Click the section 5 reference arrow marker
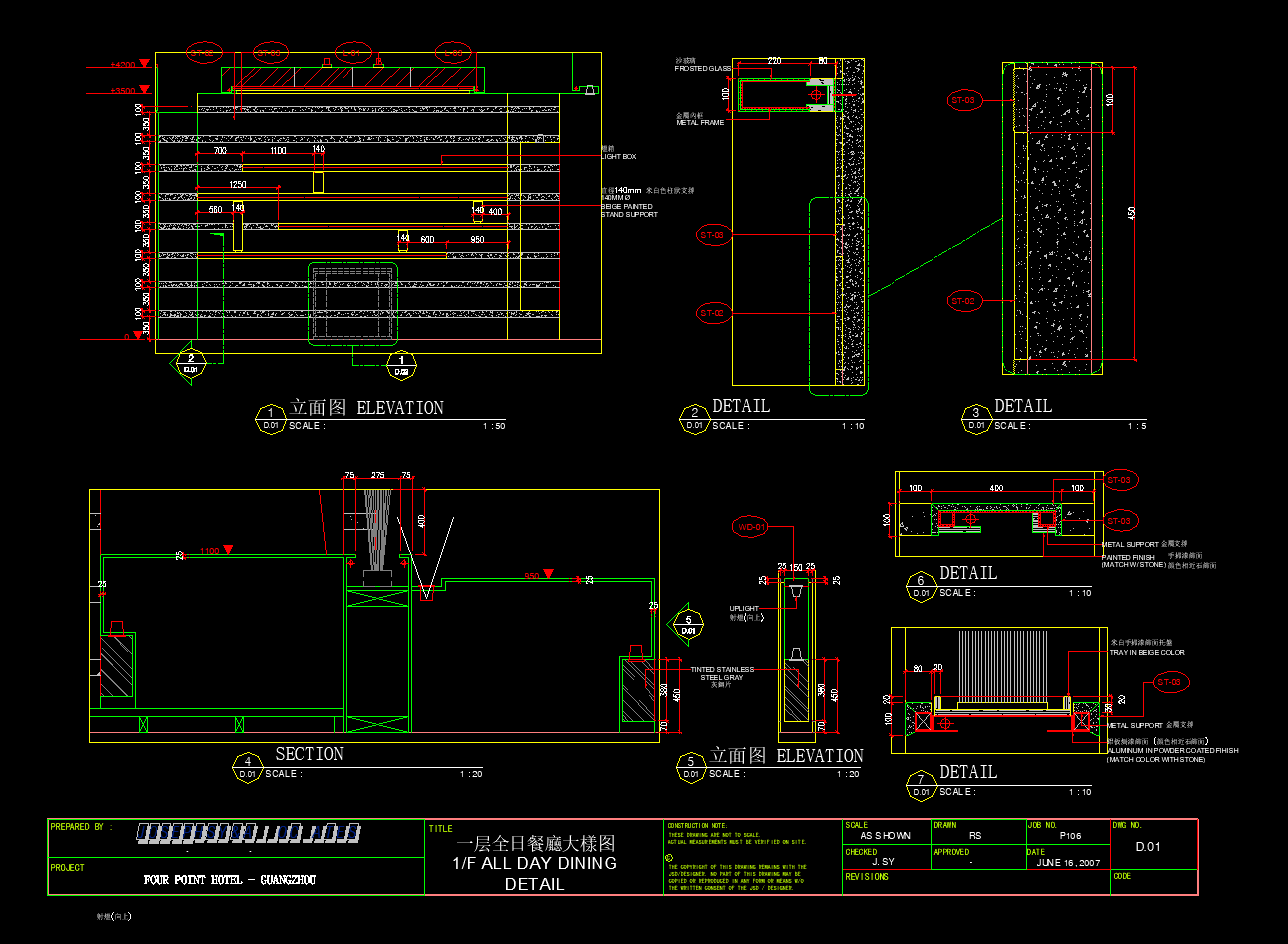The width and height of the screenshot is (1288, 944). [687, 625]
